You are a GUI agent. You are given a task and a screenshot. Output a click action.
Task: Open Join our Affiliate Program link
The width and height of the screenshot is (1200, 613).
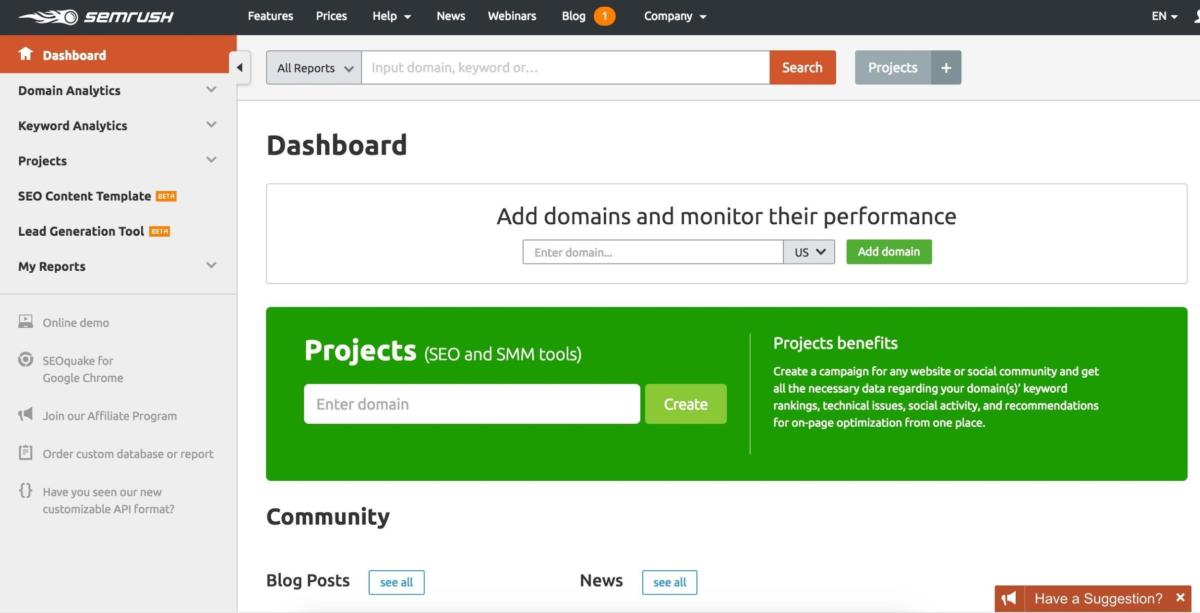(110, 416)
